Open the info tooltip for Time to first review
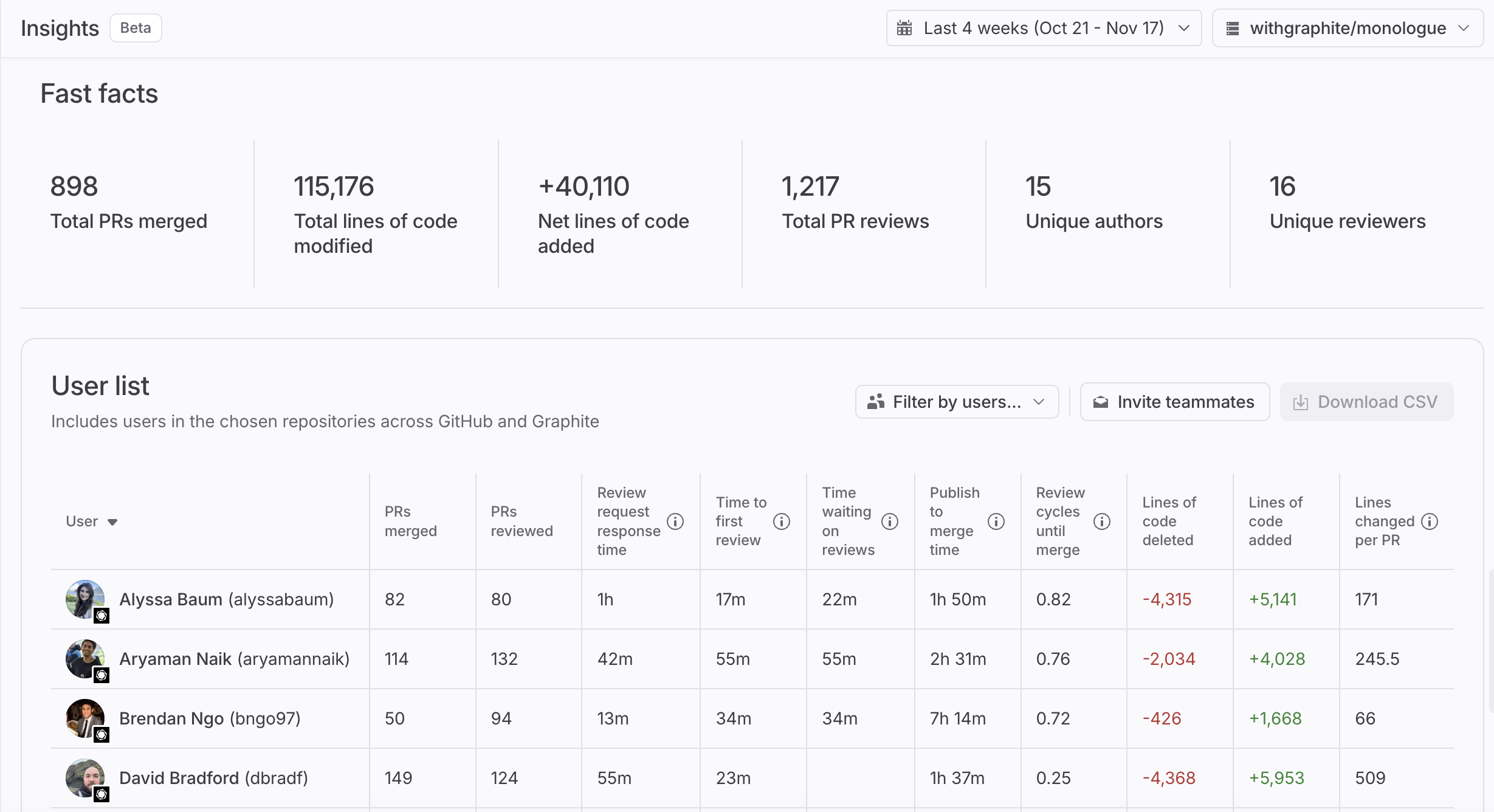The image size is (1494, 812). pyautogui.click(x=781, y=521)
